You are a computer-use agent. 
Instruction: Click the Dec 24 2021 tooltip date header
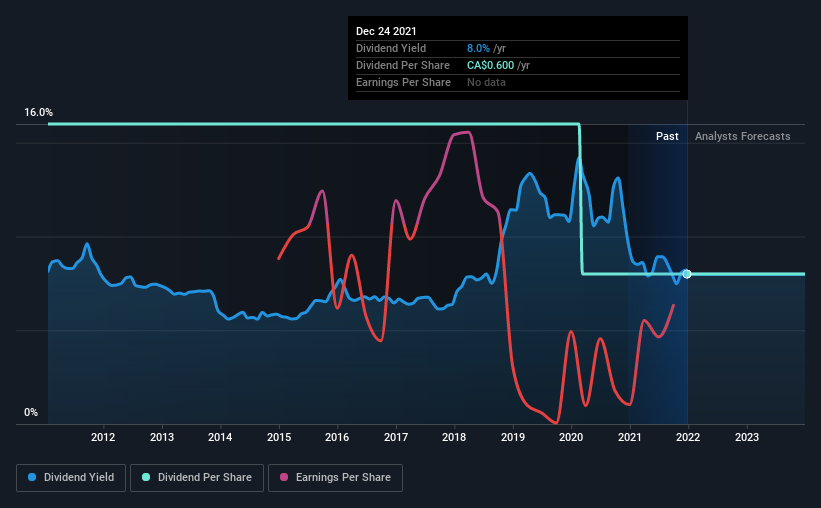386,30
